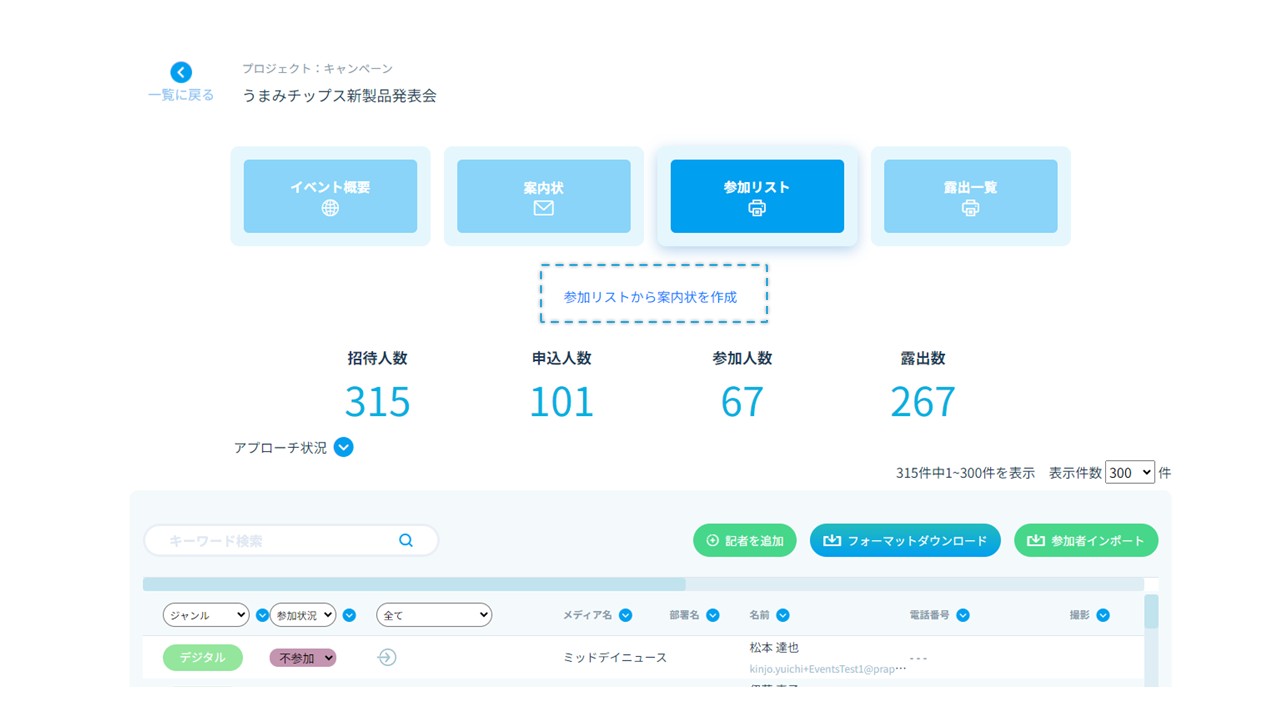Open the 参加状況 filter dropdown
Screen dimensions: 1280x720
tap(303, 615)
